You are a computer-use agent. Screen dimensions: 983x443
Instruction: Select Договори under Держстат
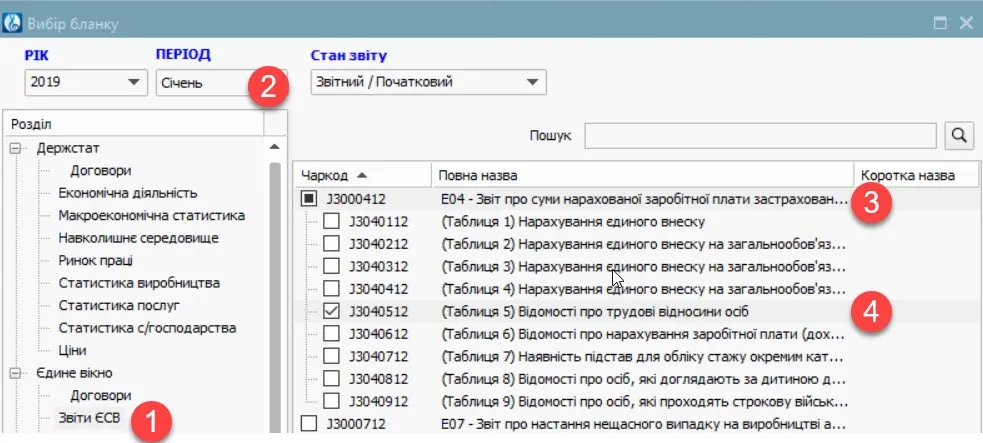[x=101, y=171]
